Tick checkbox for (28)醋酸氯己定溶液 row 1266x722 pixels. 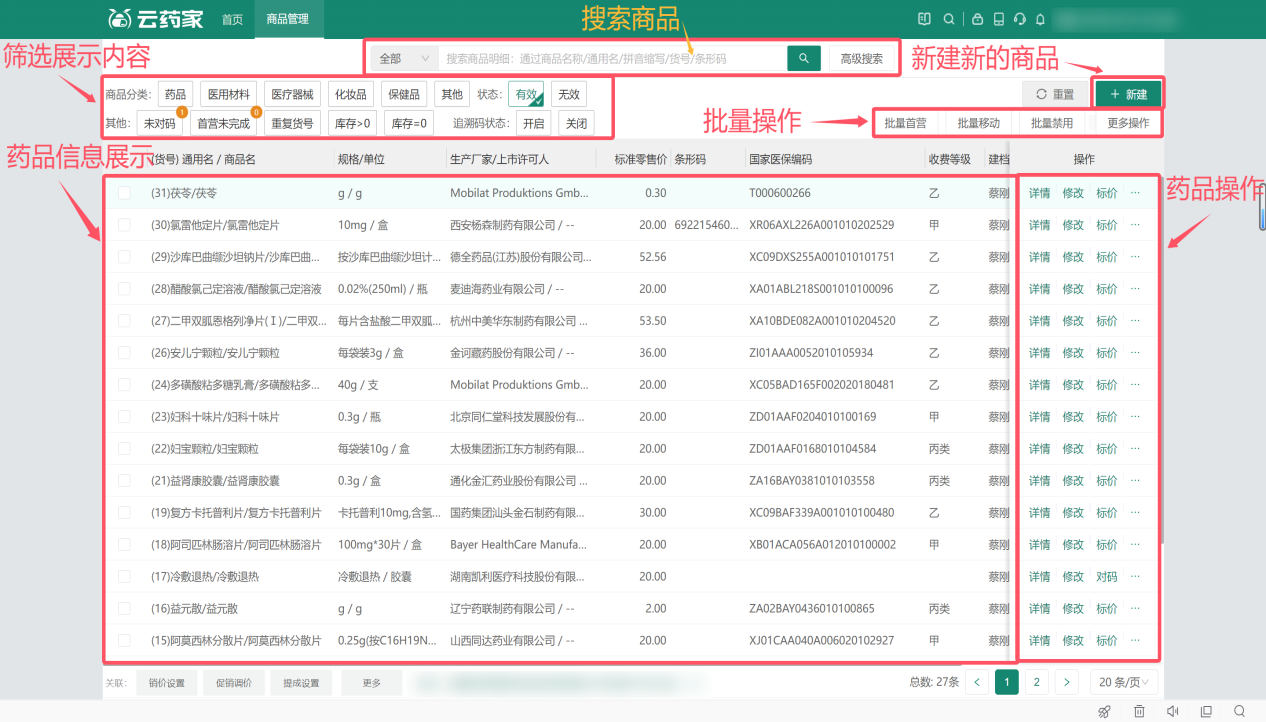coord(124,289)
